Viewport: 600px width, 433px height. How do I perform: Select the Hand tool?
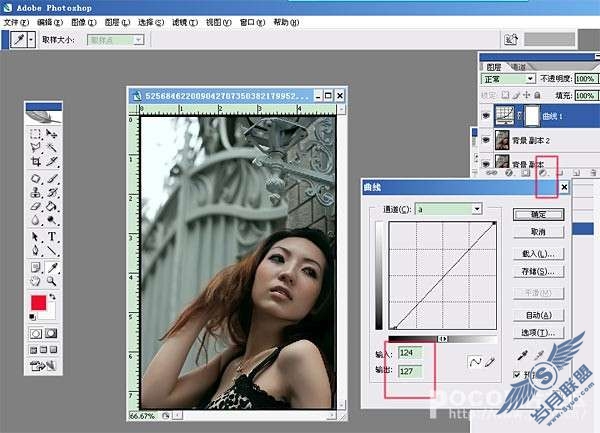click(x=35, y=282)
